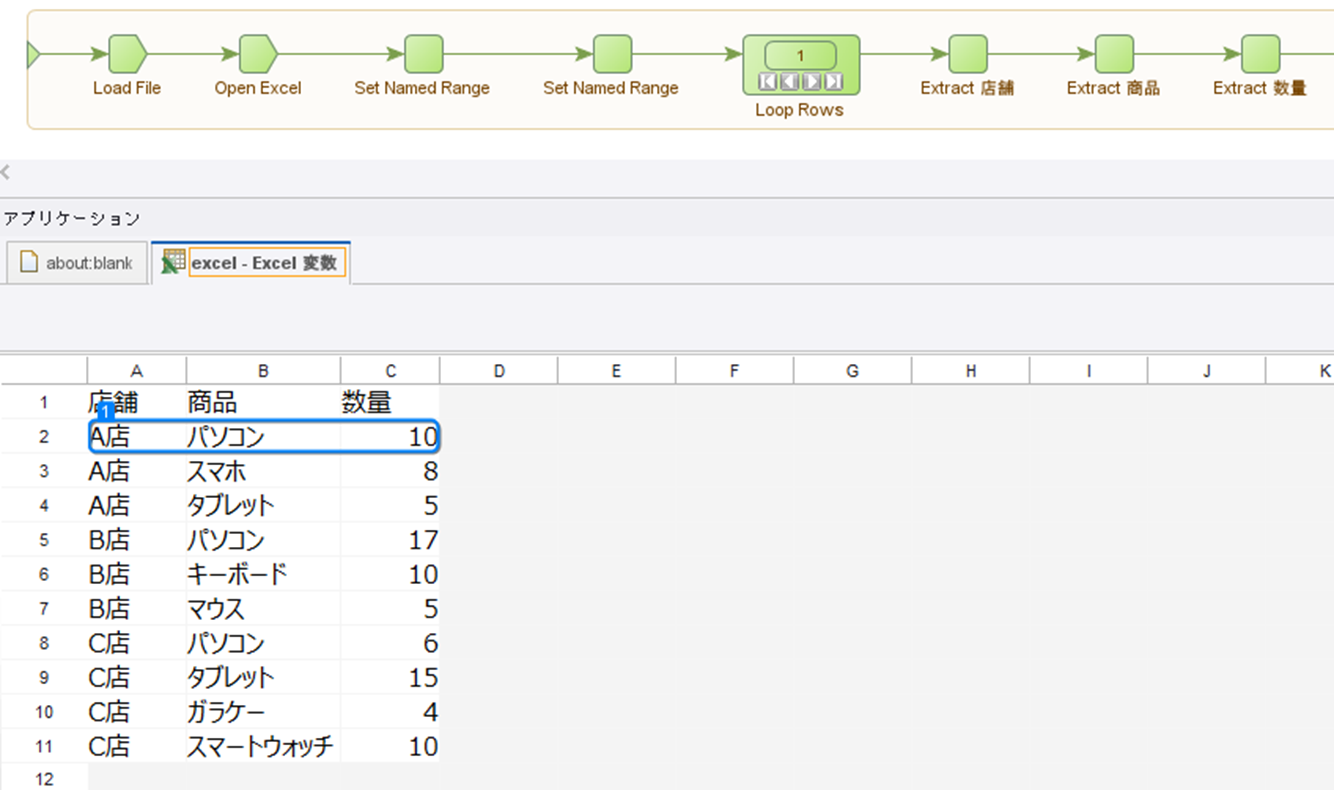This screenshot has height=790, width=1334.
Task: Select the Open Excel step node
Action: pyautogui.click(x=258, y=54)
